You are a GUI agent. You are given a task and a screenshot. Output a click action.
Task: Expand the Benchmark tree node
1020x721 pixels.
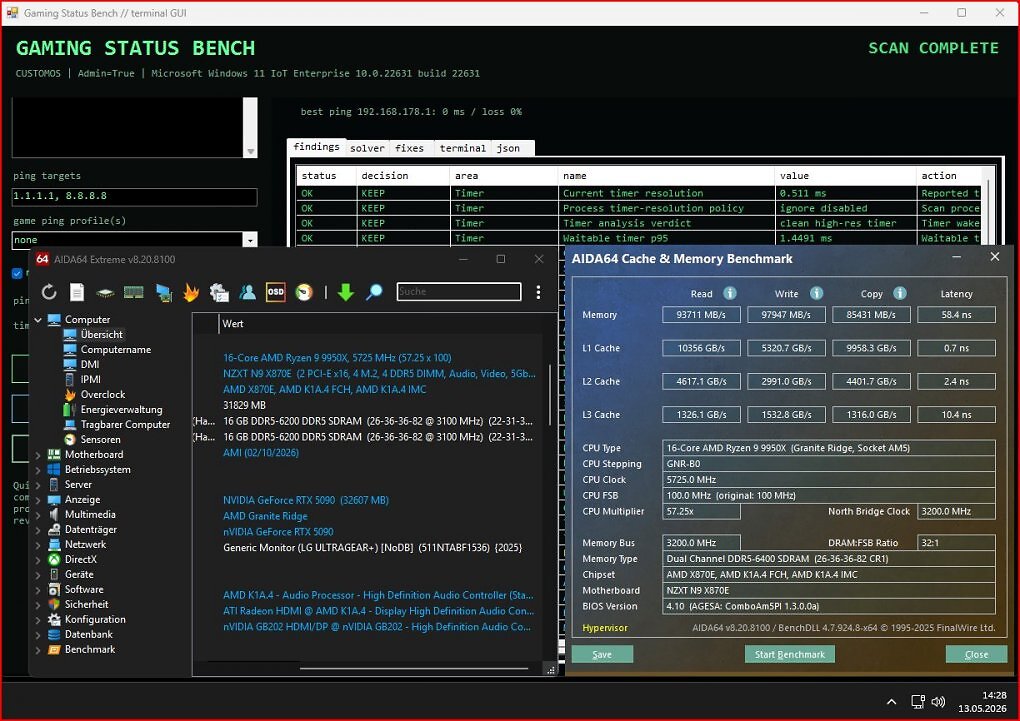pos(38,649)
